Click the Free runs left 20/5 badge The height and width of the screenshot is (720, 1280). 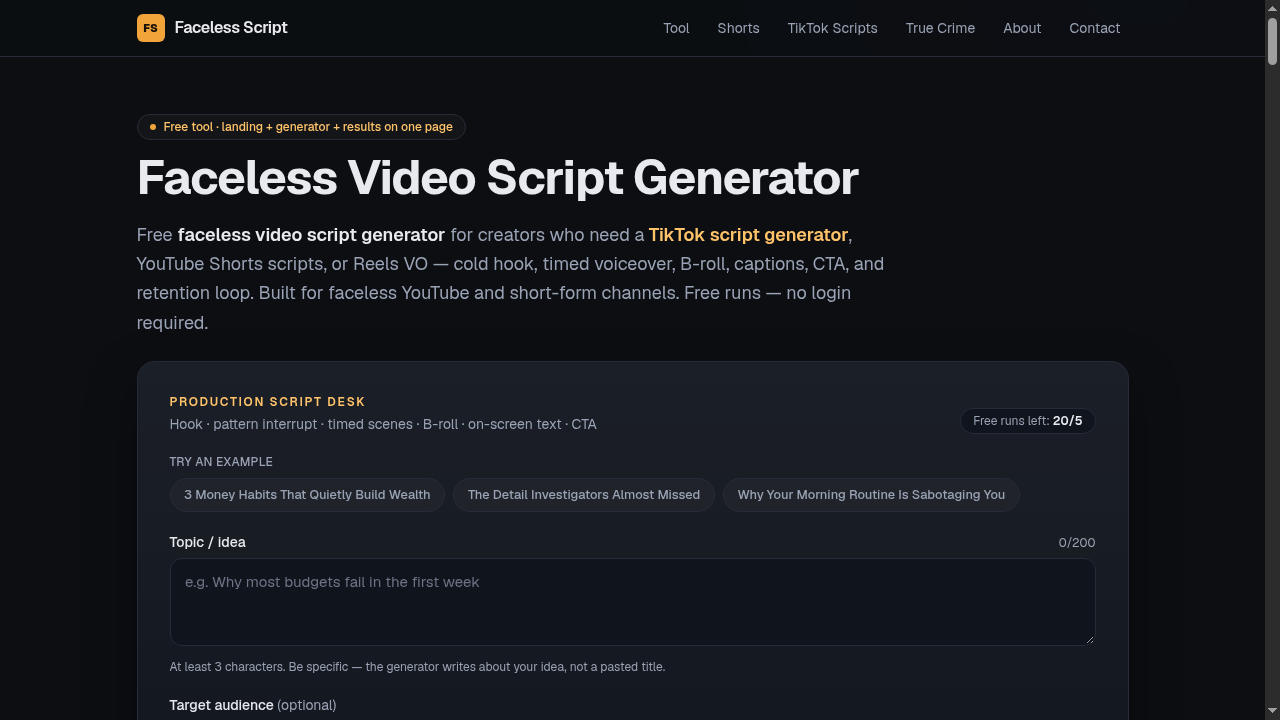point(1027,421)
